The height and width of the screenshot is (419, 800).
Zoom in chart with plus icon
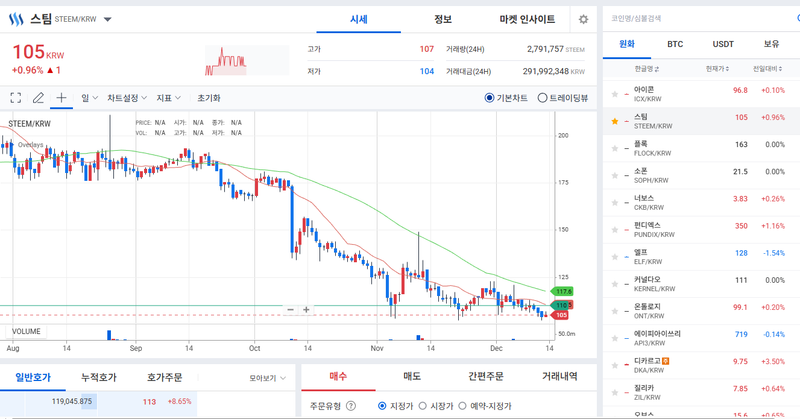click(x=306, y=310)
